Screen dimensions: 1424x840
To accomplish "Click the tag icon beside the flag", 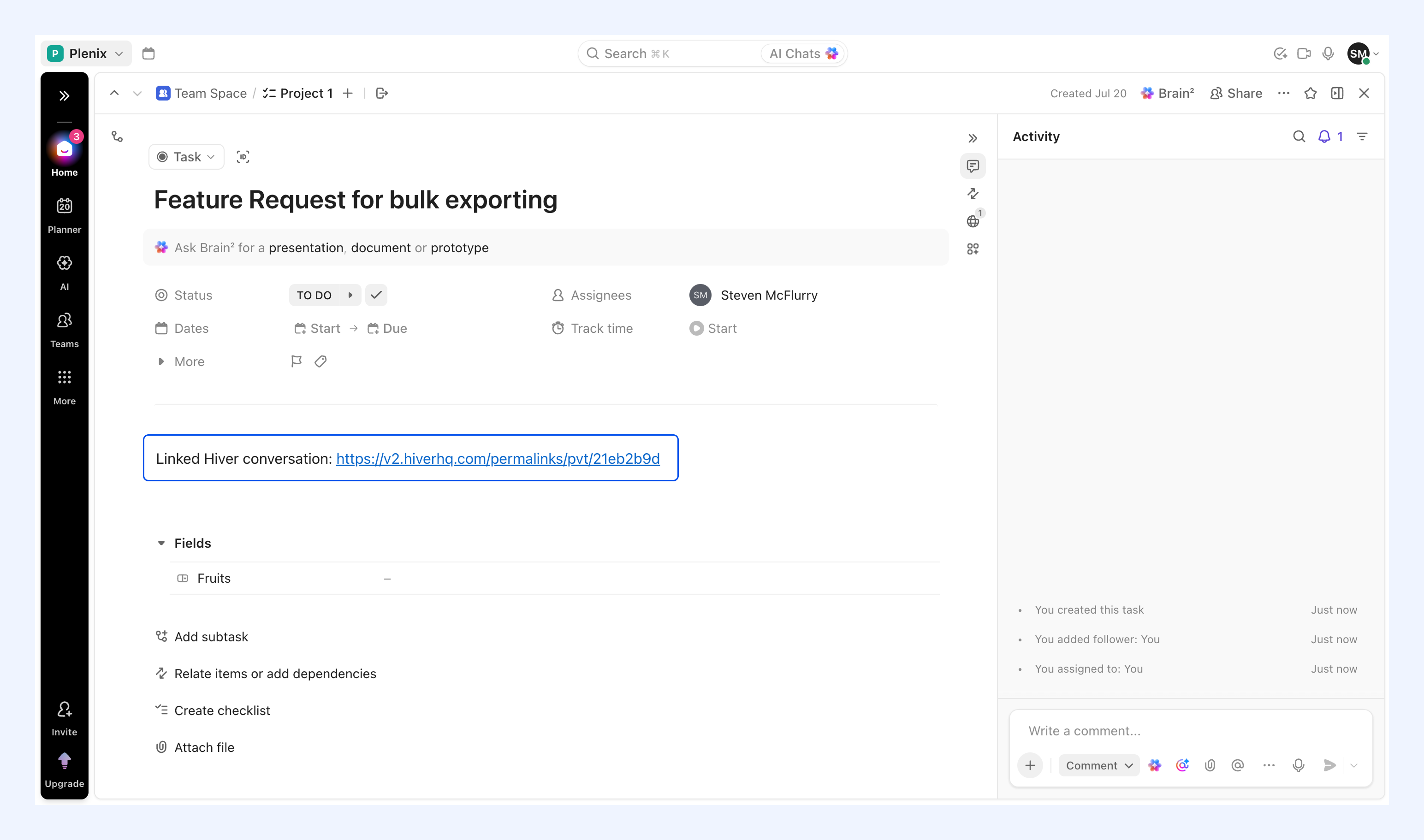I will 320,361.
